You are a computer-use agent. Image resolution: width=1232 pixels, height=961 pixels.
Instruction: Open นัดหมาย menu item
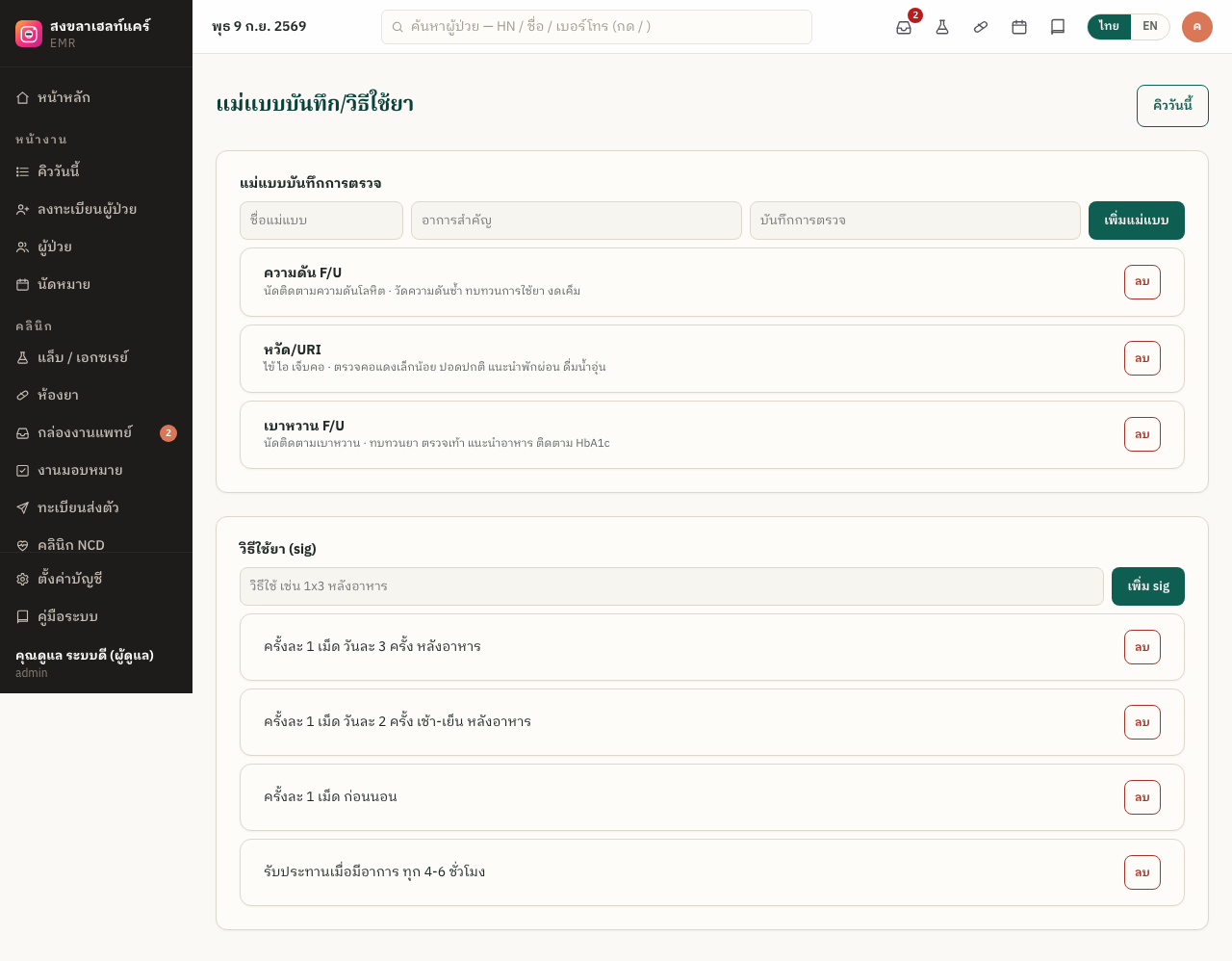click(96, 284)
